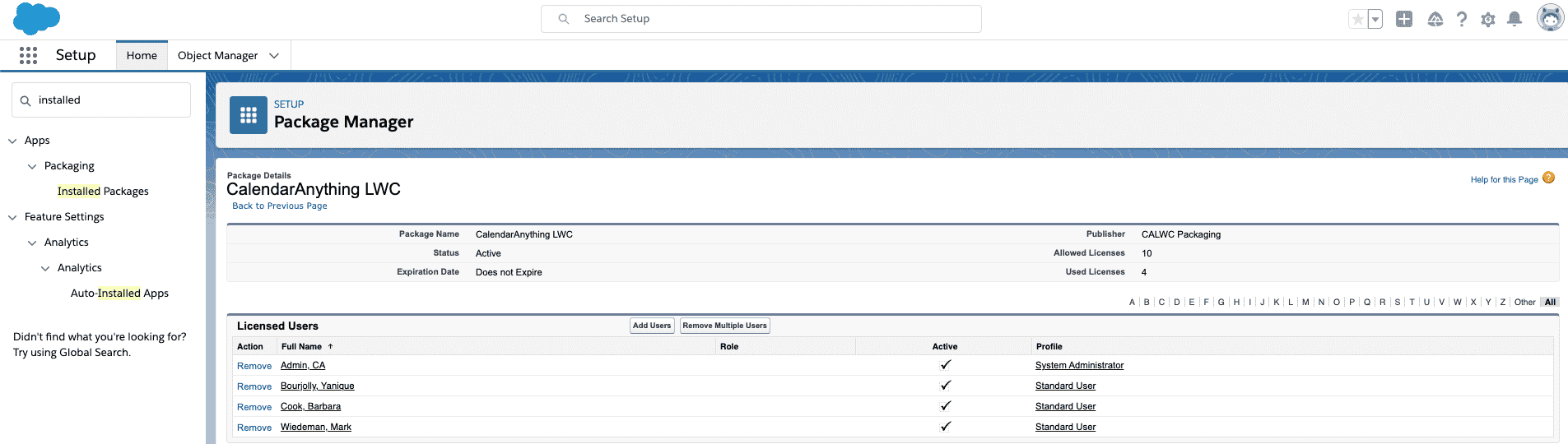Viewport: 1568px width, 444px height.
Task: Open Standard User profile for Wiedeman, Mark
Action: click(x=1065, y=427)
